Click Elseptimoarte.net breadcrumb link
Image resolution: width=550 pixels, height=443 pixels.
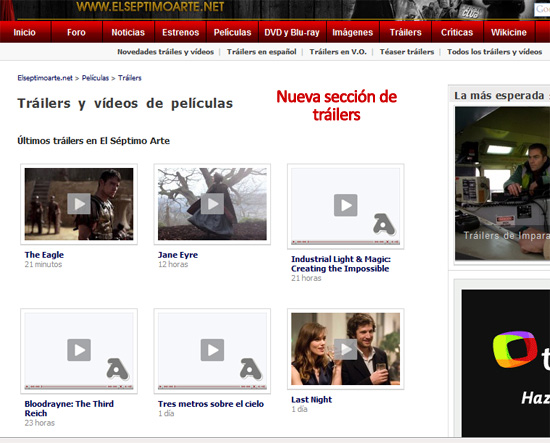[45, 78]
